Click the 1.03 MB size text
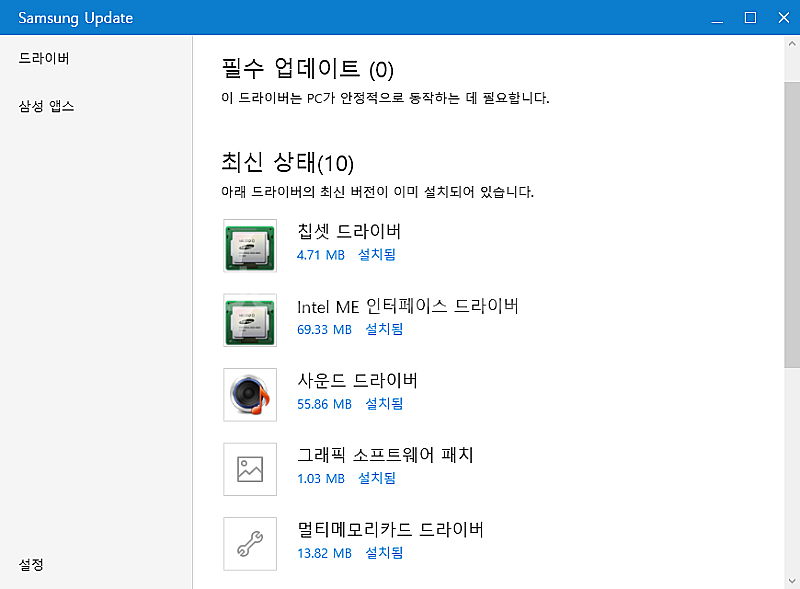The height and width of the screenshot is (589, 800). coord(321,478)
